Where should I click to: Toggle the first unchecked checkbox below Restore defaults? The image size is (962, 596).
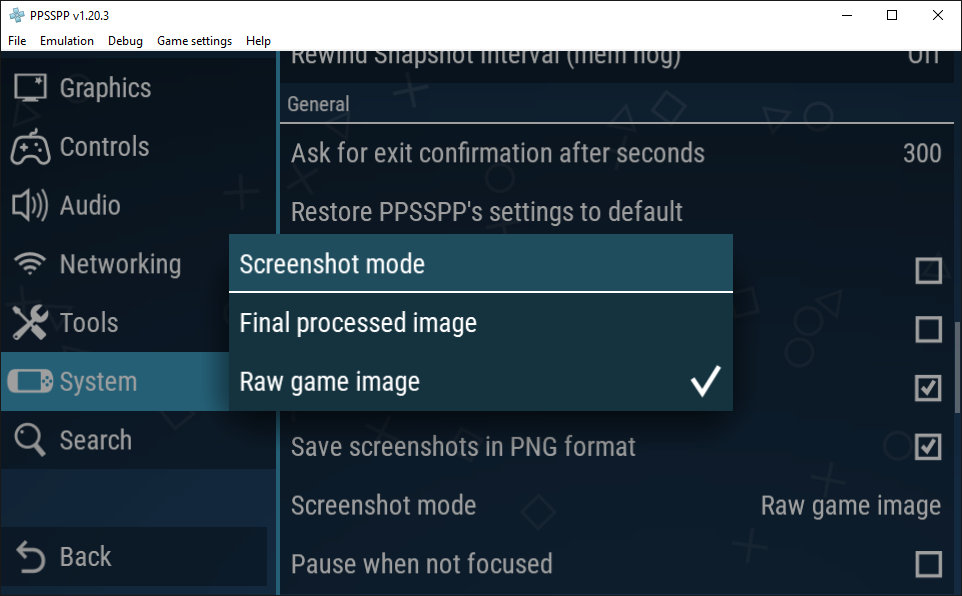928,270
